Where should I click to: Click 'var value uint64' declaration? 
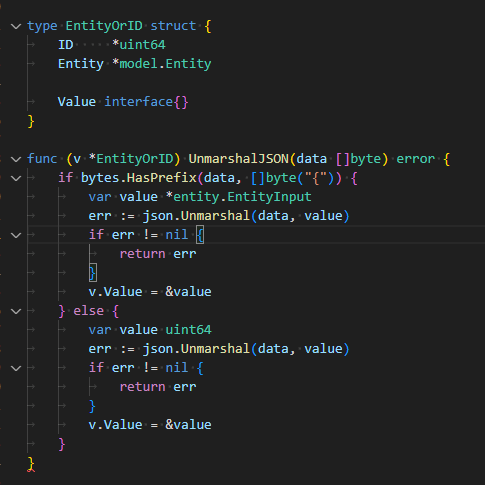point(150,330)
